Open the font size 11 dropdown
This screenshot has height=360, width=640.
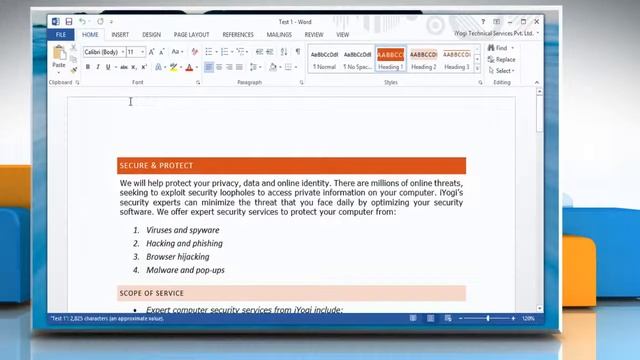(x=142, y=52)
